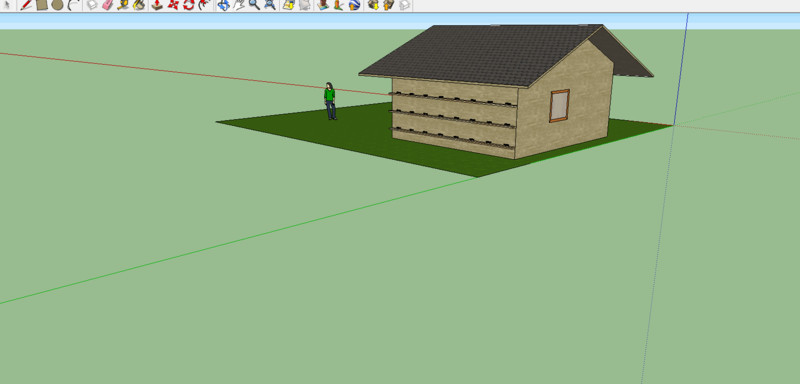Activate the Tape Measure tool

123,5
